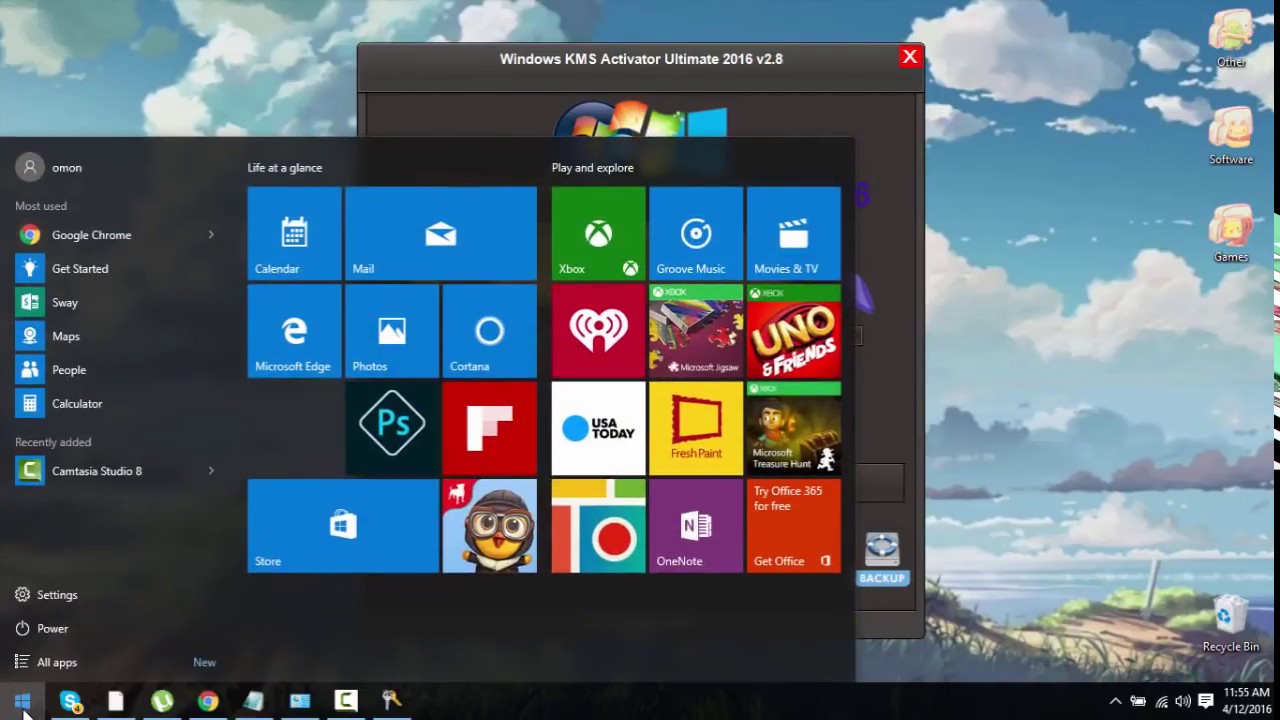
Task: Open the Calendar tile
Action: click(294, 233)
